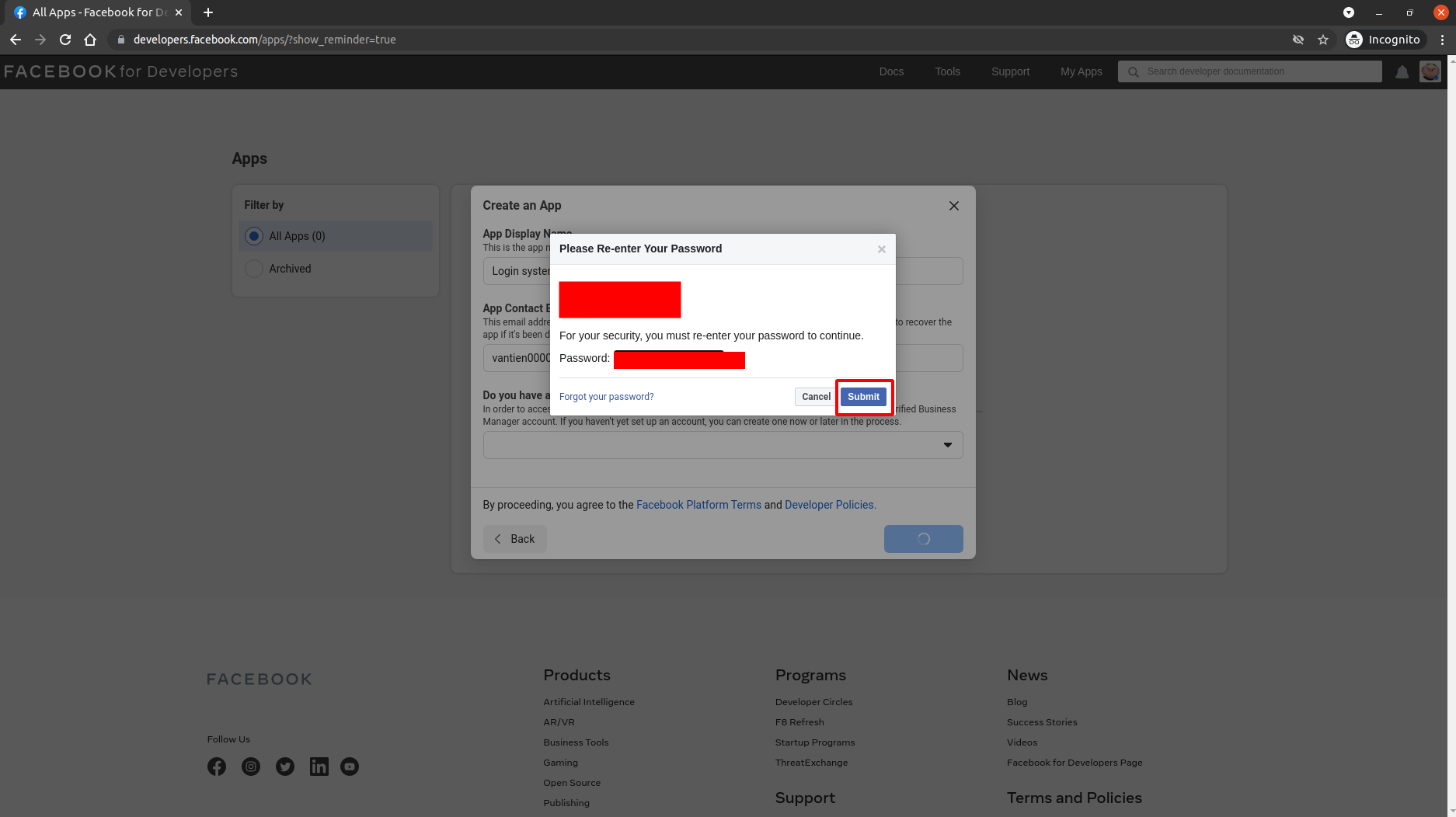Screen dimensions: 1456x817
Task: Submit the re-entered password
Action: click(863, 397)
